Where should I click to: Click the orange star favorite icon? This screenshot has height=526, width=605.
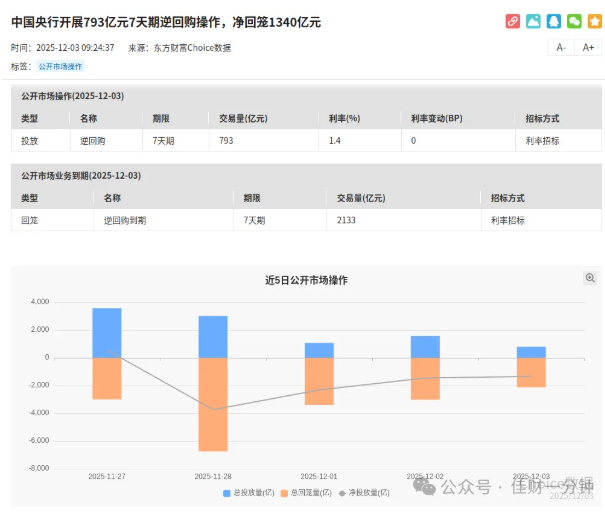[x=594, y=21]
